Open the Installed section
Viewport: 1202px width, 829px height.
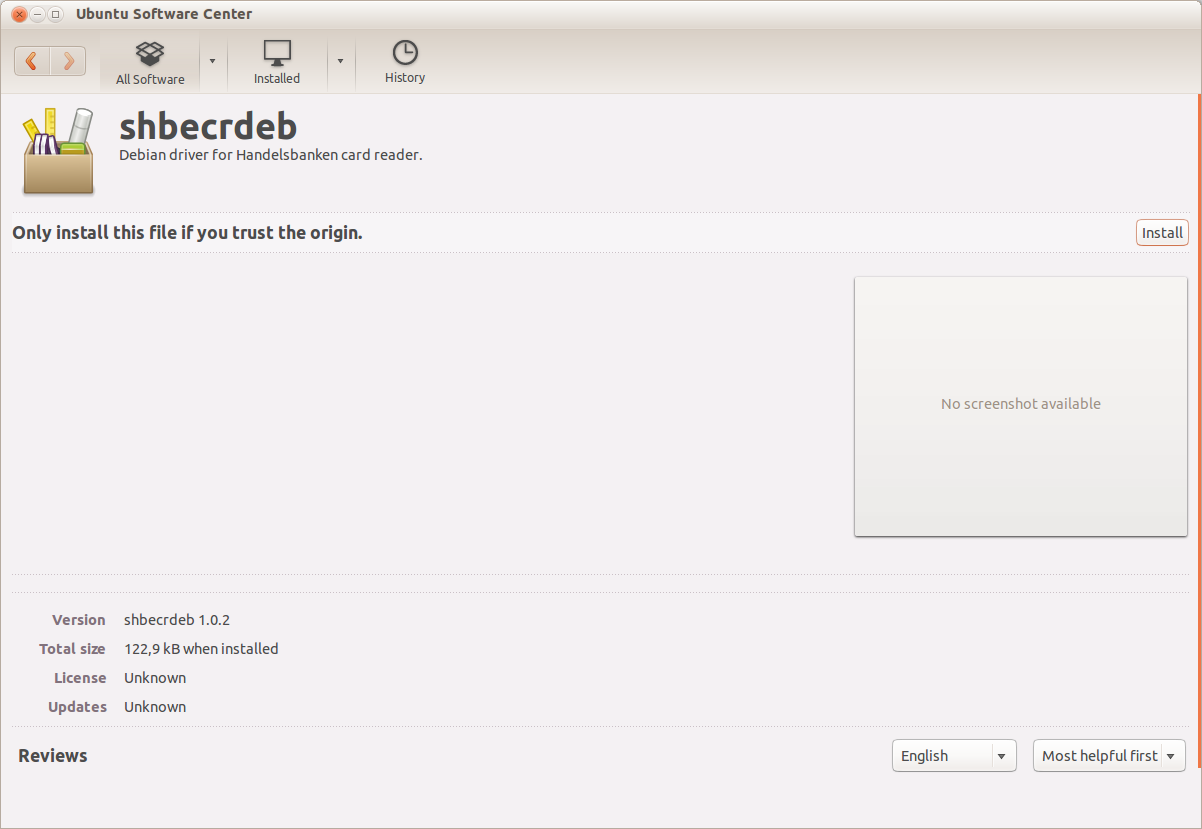coord(277,63)
